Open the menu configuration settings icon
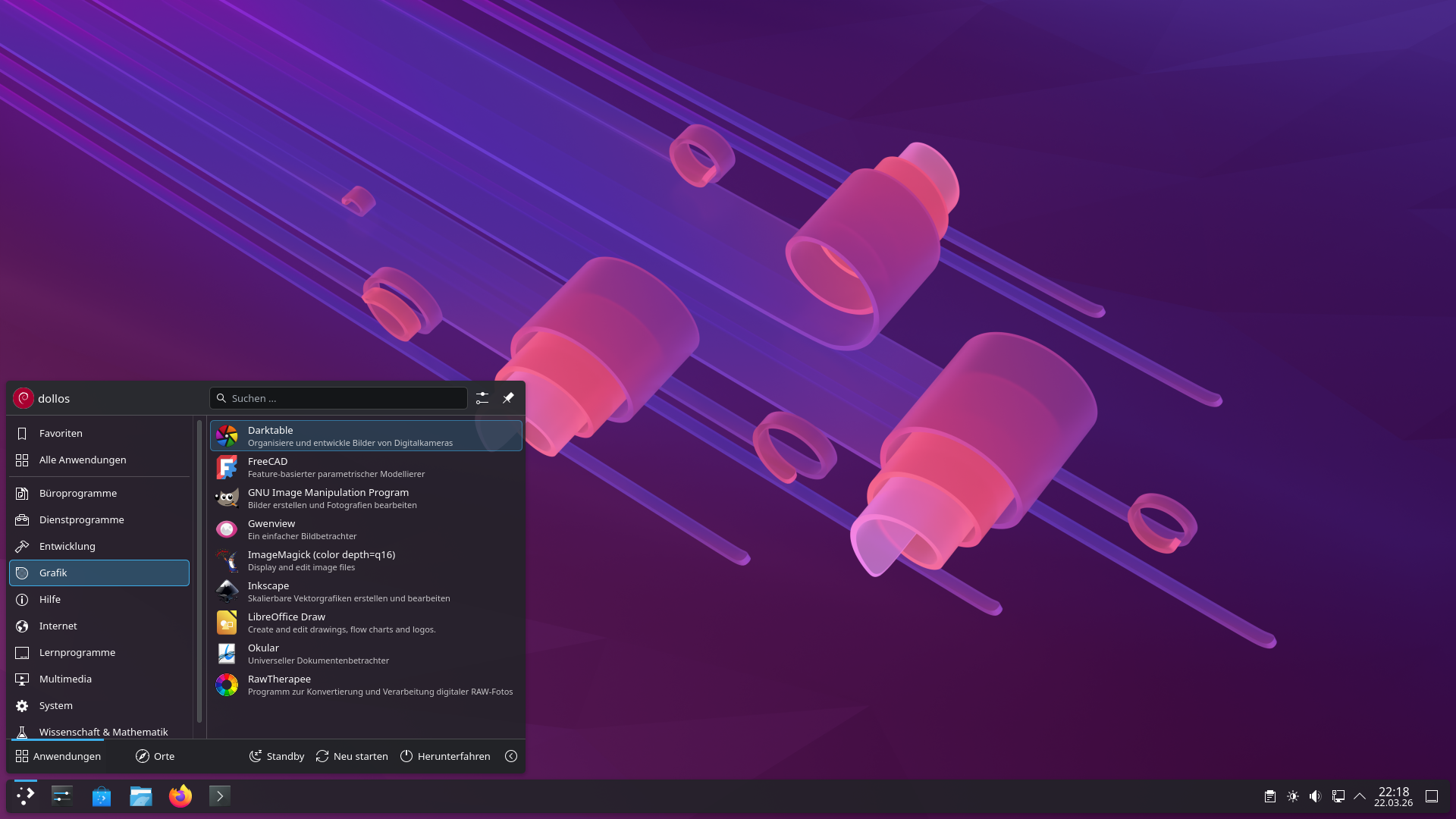This screenshot has width=1456, height=819. click(482, 398)
